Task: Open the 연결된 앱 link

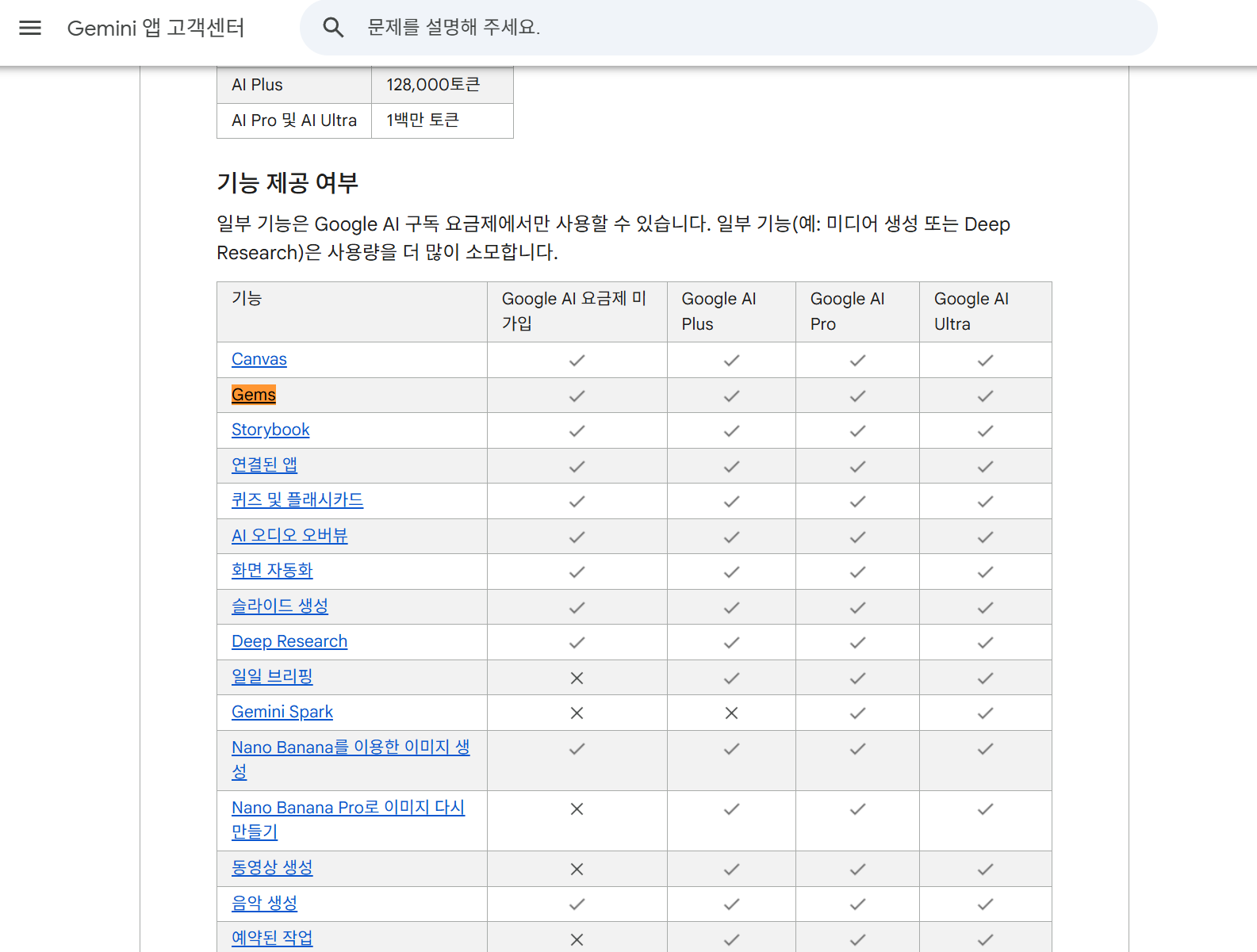Action: pyautogui.click(x=264, y=465)
